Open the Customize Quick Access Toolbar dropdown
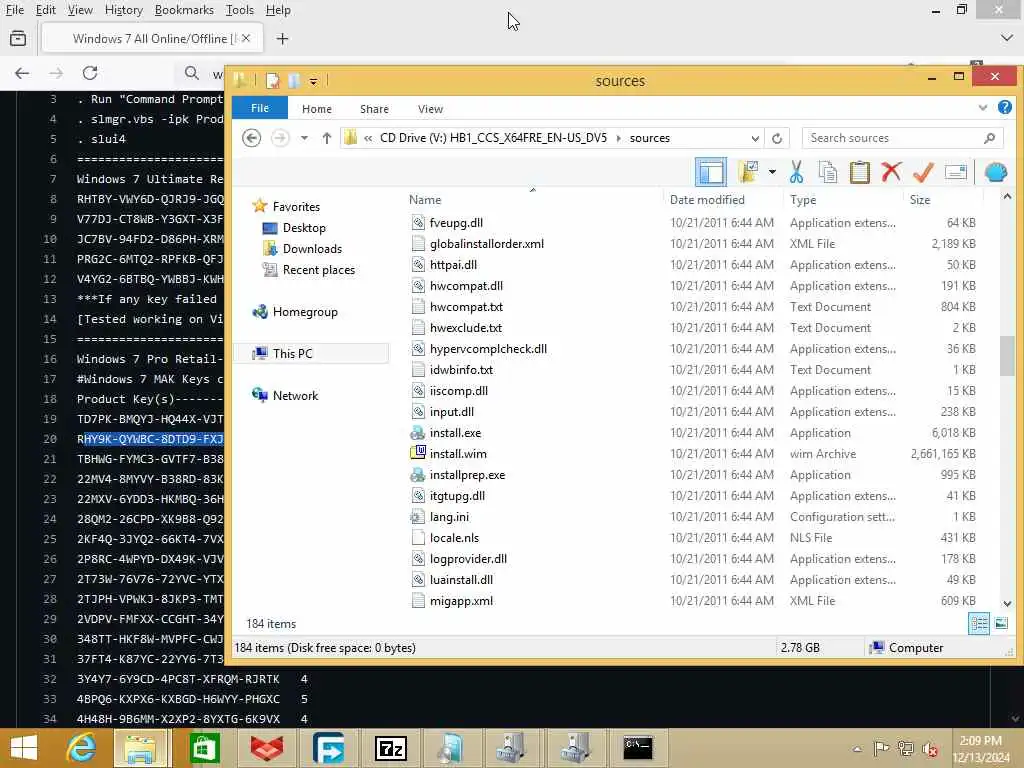The height and width of the screenshot is (768, 1024). [313, 82]
